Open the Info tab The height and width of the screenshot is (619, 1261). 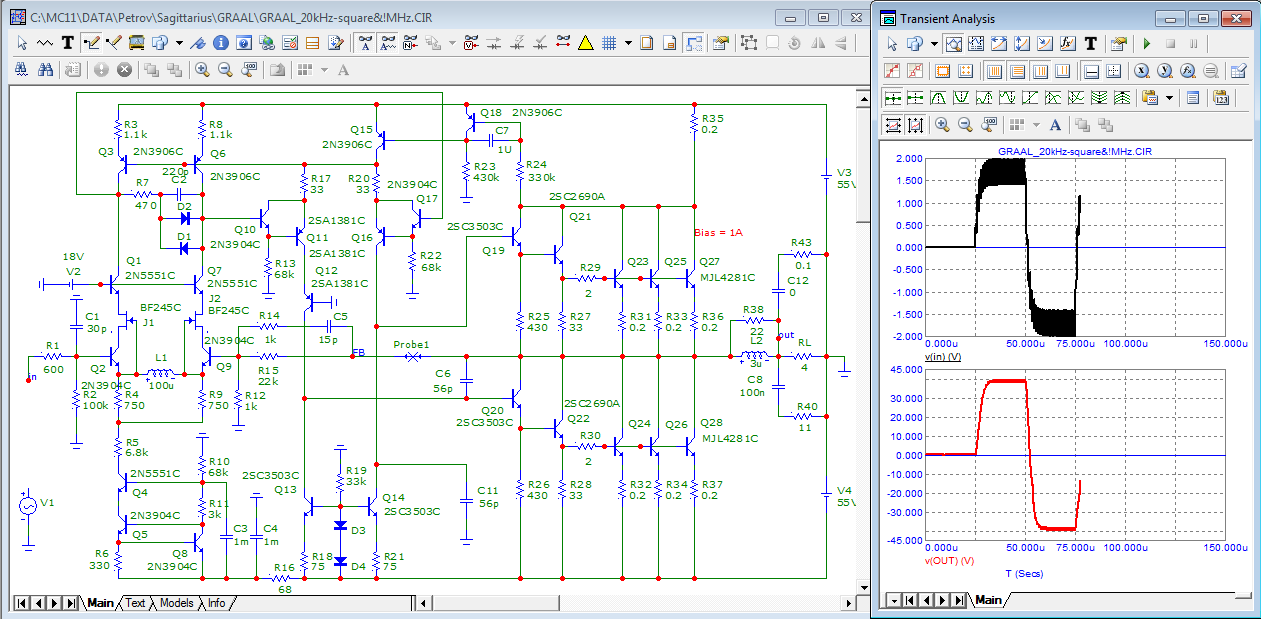pyautogui.click(x=216, y=603)
